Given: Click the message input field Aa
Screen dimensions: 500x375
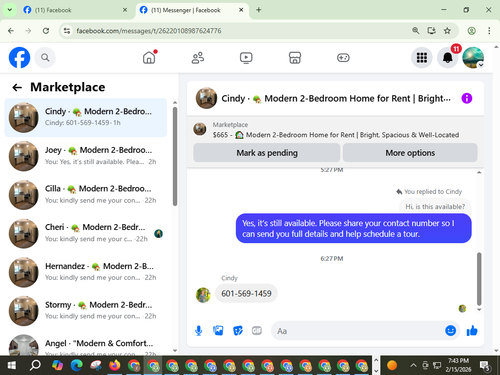Looking at the screenshot, I should click(357, 331).
